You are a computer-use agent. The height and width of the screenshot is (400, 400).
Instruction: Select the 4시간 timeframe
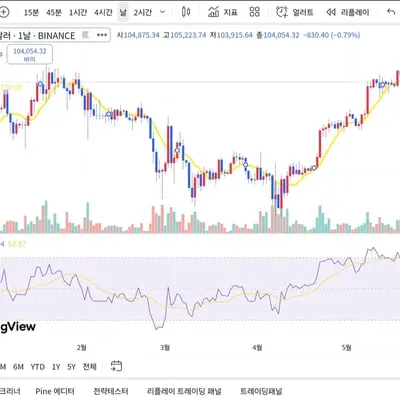[103, 13]
